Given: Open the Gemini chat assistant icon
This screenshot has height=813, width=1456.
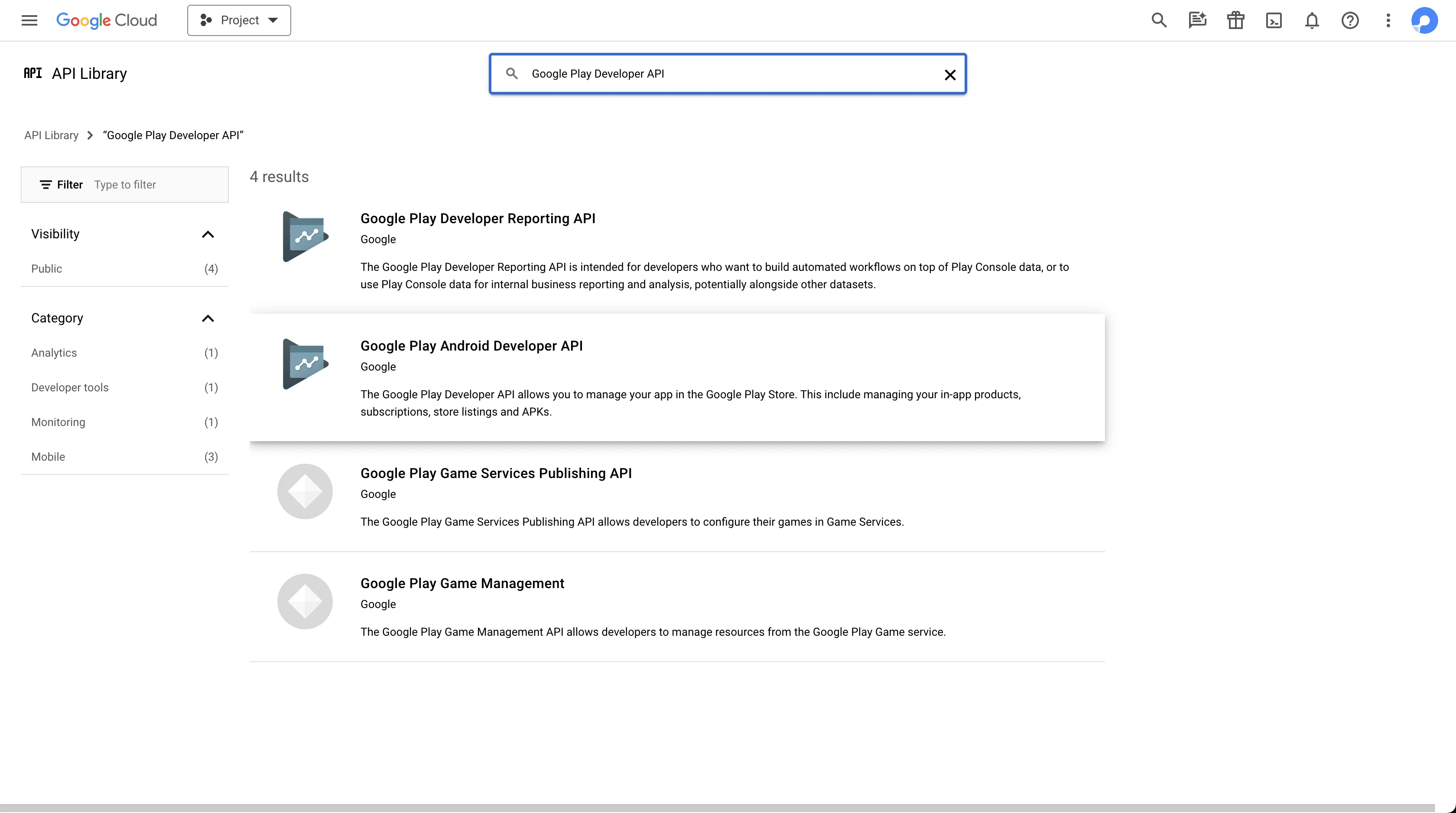Looking at the screenshot, I should pyautogui.click(x=1197, y=20).
